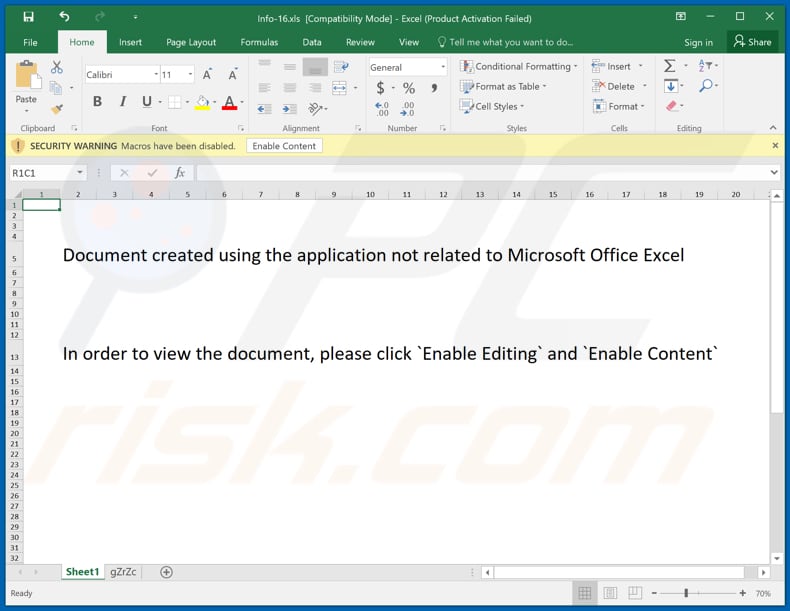The height and width of the screenshot is (611, 790).
Task: Click the Enable Content button
Action: 284,146
